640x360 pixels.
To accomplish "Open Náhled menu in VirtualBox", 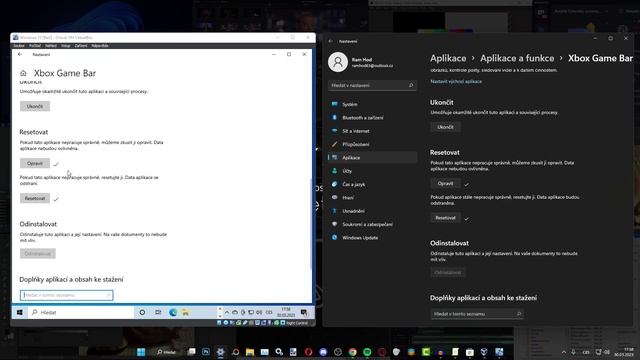I will click(x=51, y=46).
